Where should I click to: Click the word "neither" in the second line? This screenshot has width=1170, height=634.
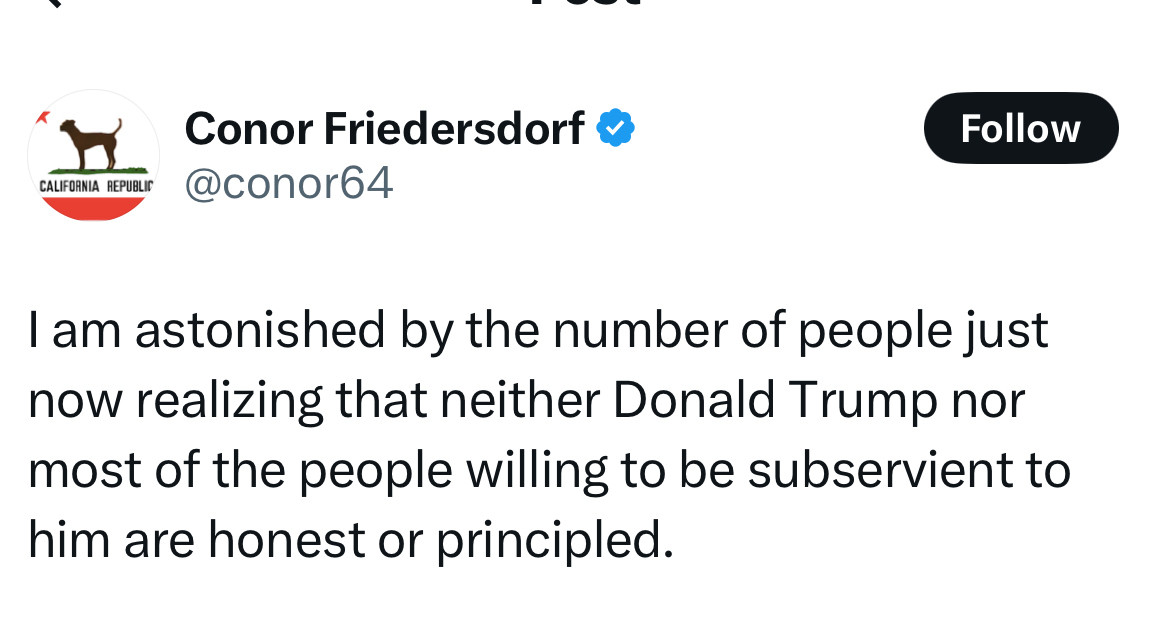click(x=520, y=400)
